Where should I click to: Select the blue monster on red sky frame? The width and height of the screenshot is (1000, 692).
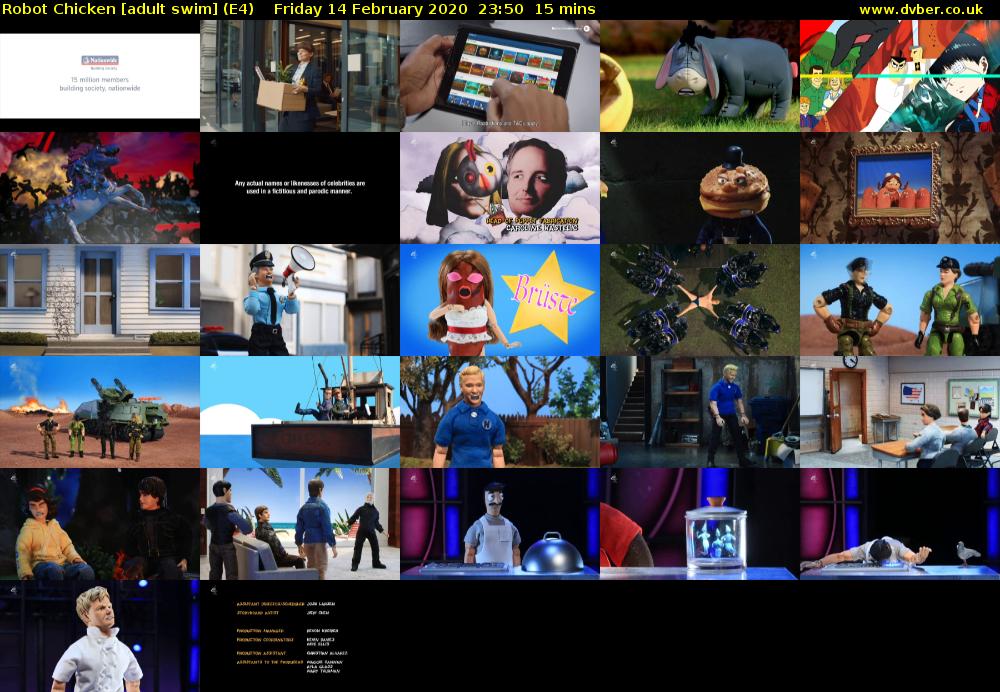pos(100,188)
